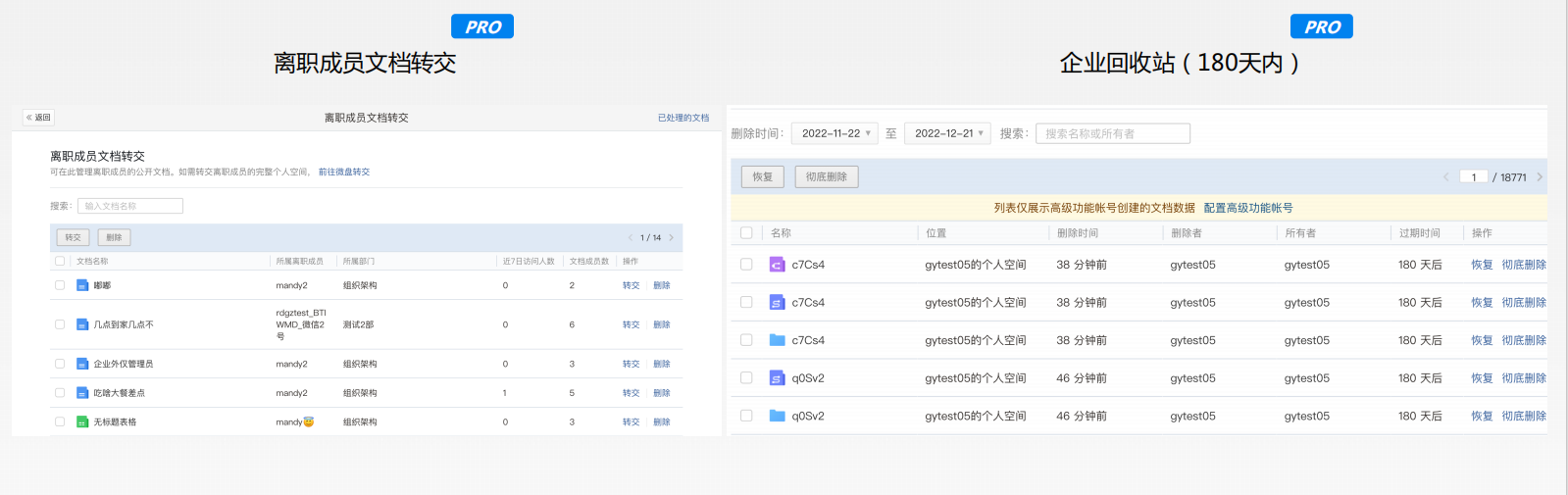Open 前往微盘转交 link
The image size is (1568, 495).
pyautogui.click(x=344, y=172)
